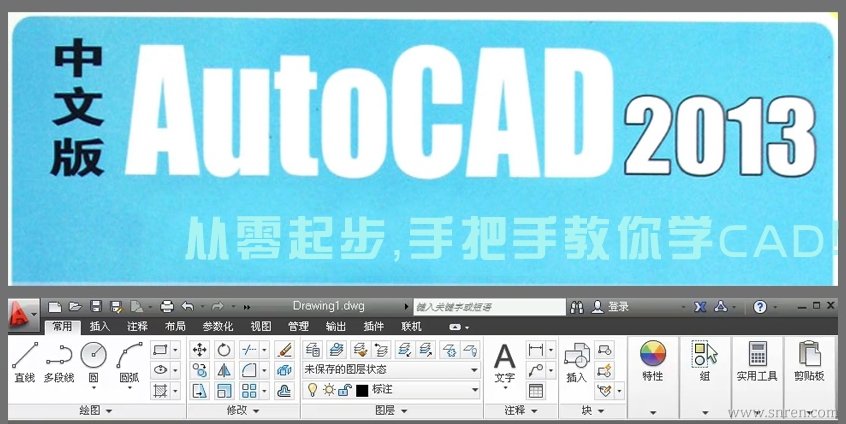
Task: Click the black layer color swatch
Action: coord(362,390)
